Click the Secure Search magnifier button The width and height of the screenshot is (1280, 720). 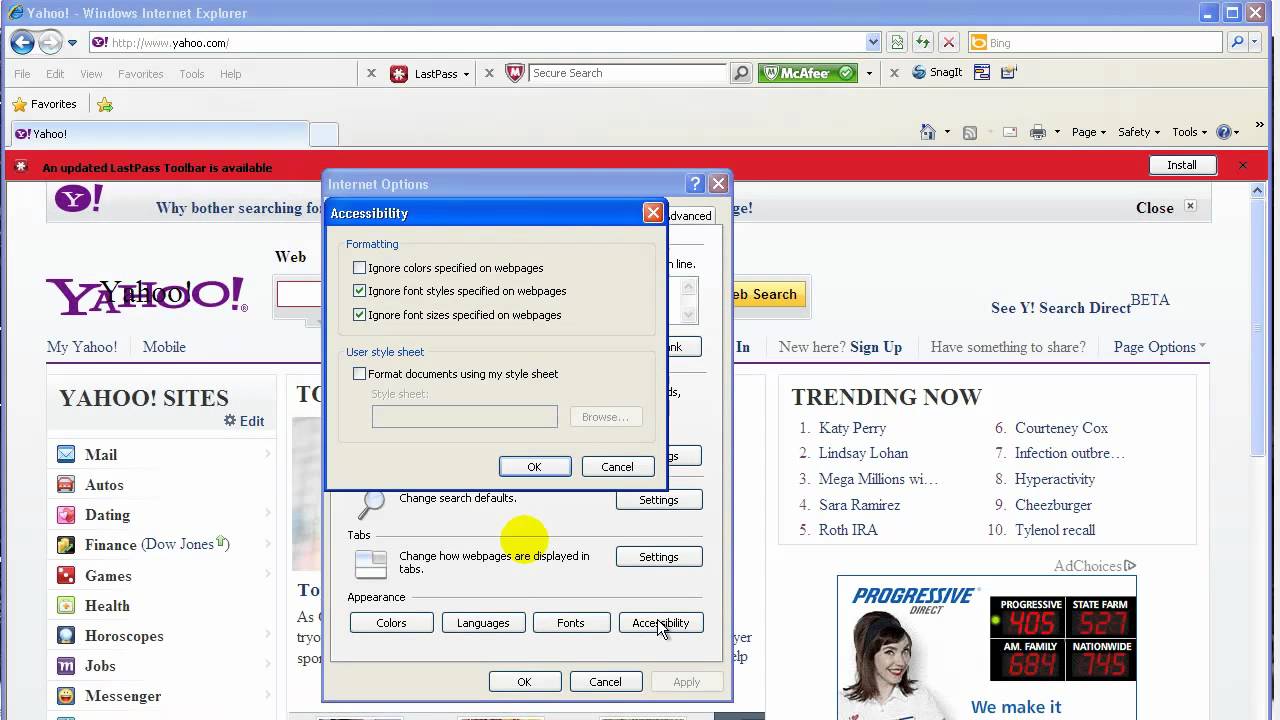click(741, 73)
